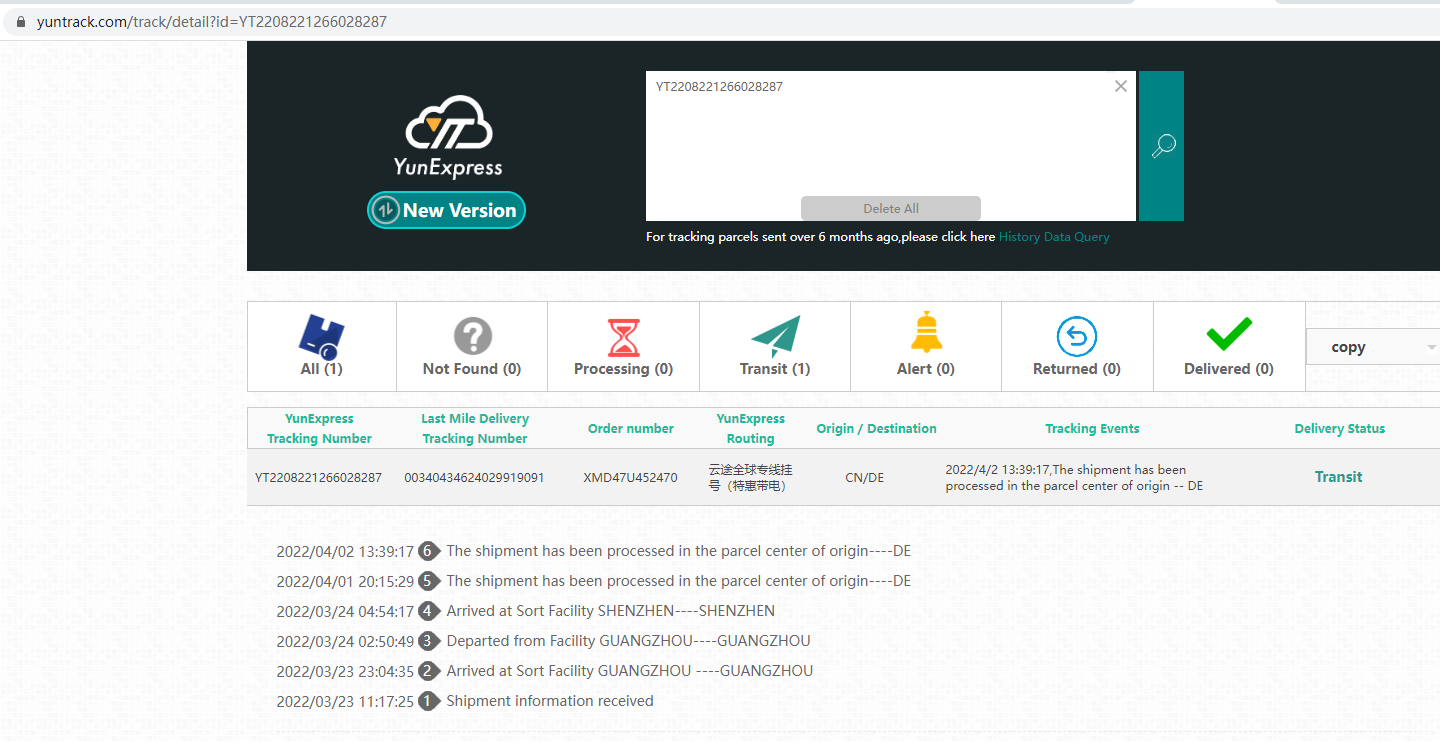Click the site padlock icon in address bar

point(21,21)
